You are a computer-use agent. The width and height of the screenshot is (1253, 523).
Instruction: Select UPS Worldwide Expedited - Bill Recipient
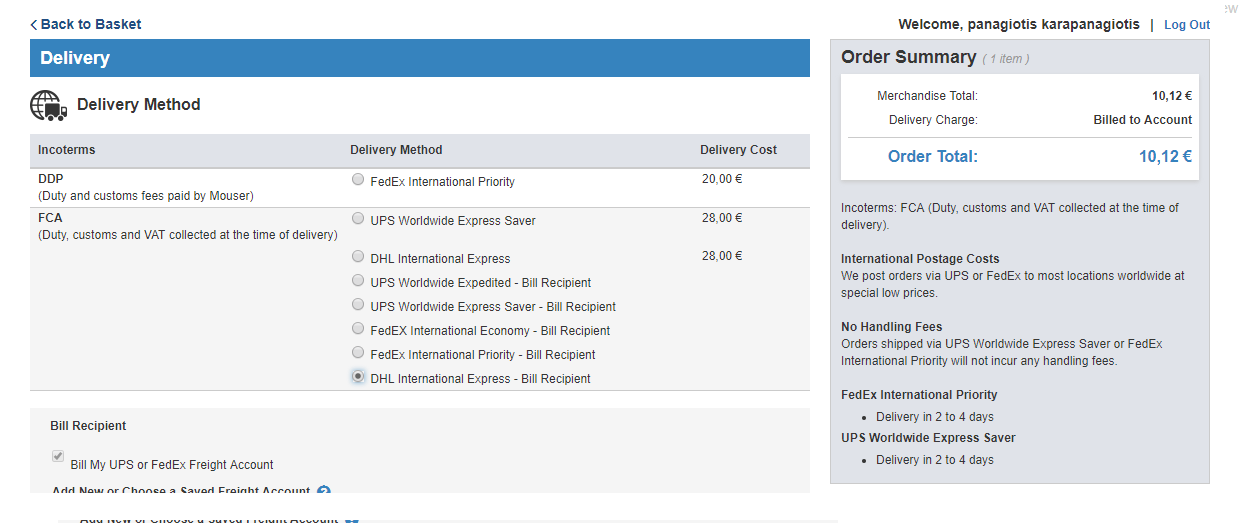358,281
